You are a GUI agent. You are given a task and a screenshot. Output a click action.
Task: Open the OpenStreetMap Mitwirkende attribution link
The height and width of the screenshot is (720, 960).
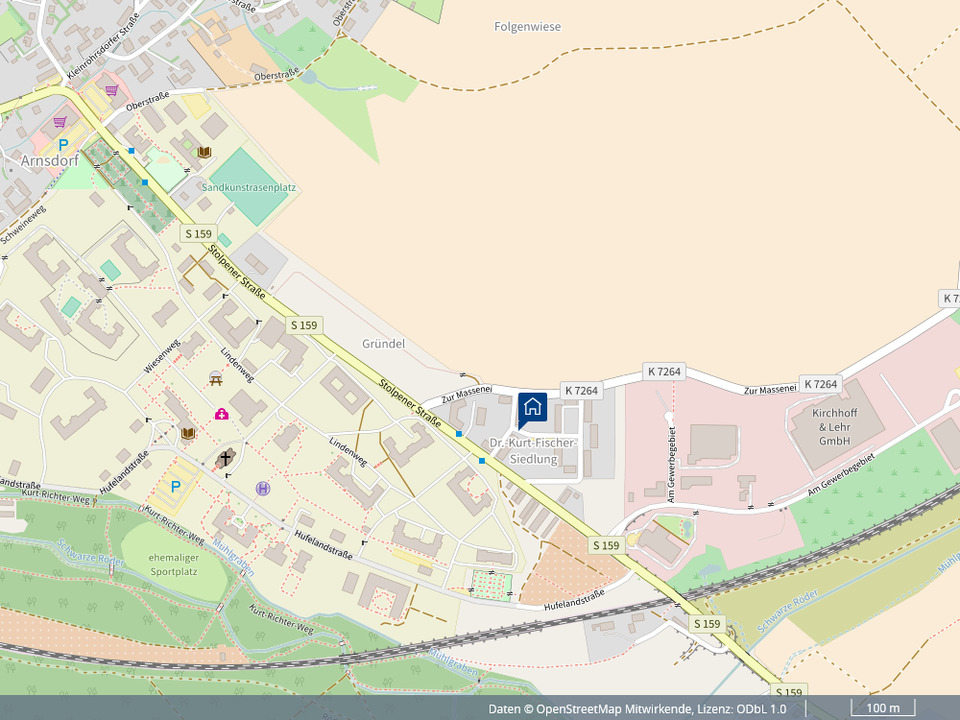(615, 709)
